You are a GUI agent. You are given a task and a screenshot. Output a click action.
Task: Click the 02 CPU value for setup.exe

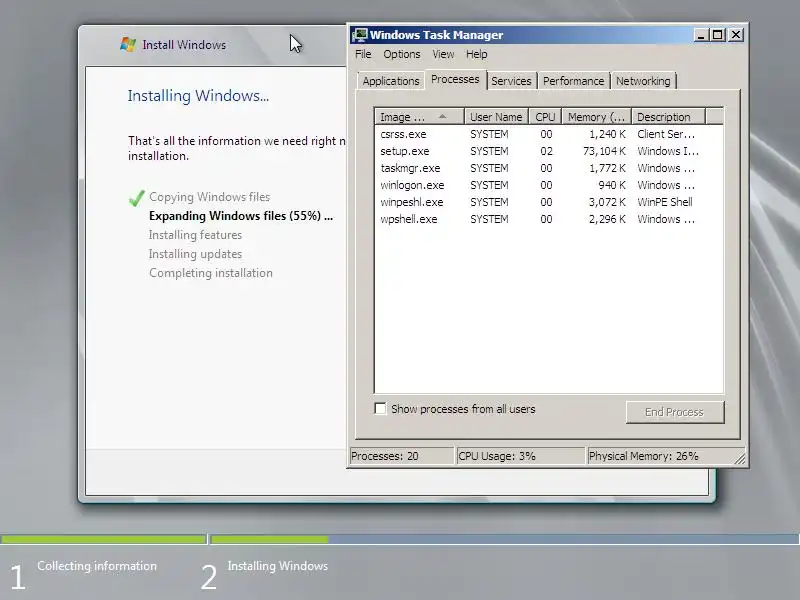coord(546,151)
